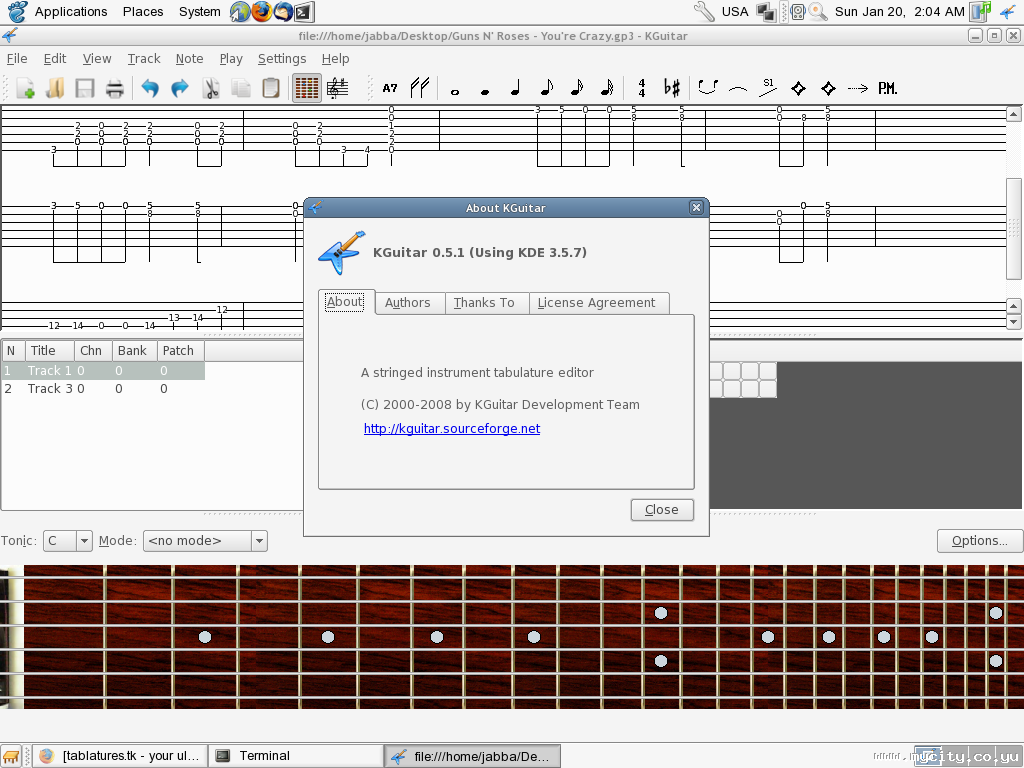1024x768 pixels.
Task: Switch to the Authors tab
Action: [x=407, y=303]
